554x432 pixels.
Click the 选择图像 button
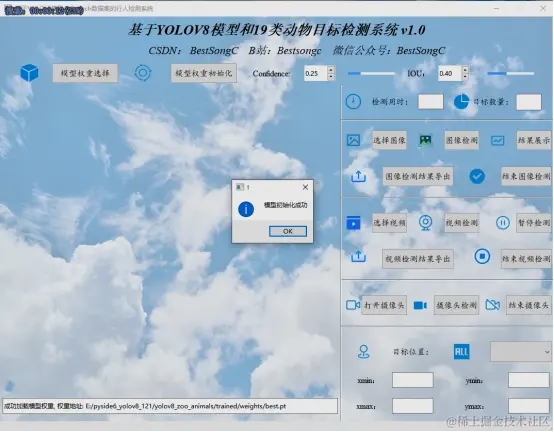coord(389,140)
